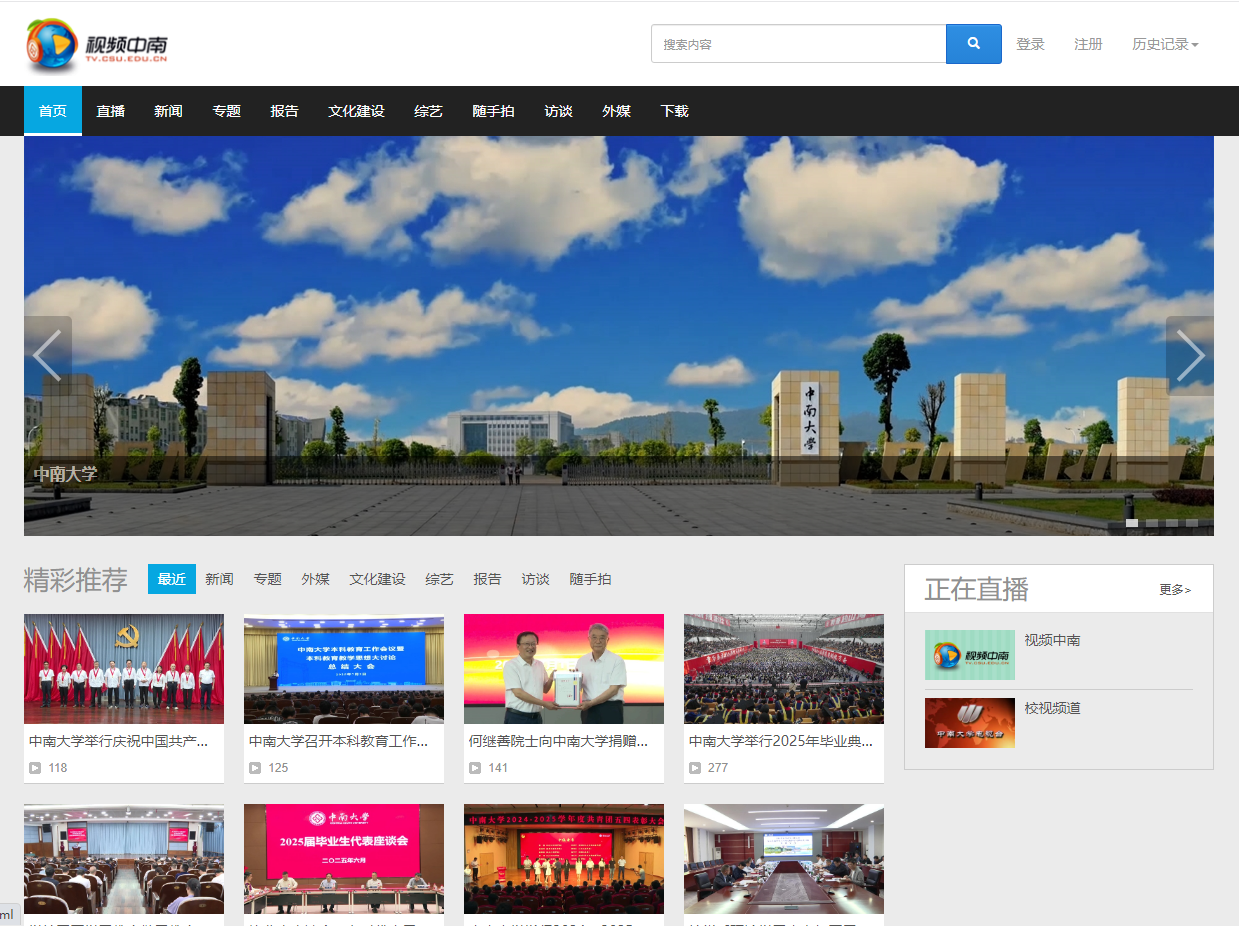1239x926 pixels.
Task: Advance to next carousel slide arrow
Action: tap(1189, 355)
